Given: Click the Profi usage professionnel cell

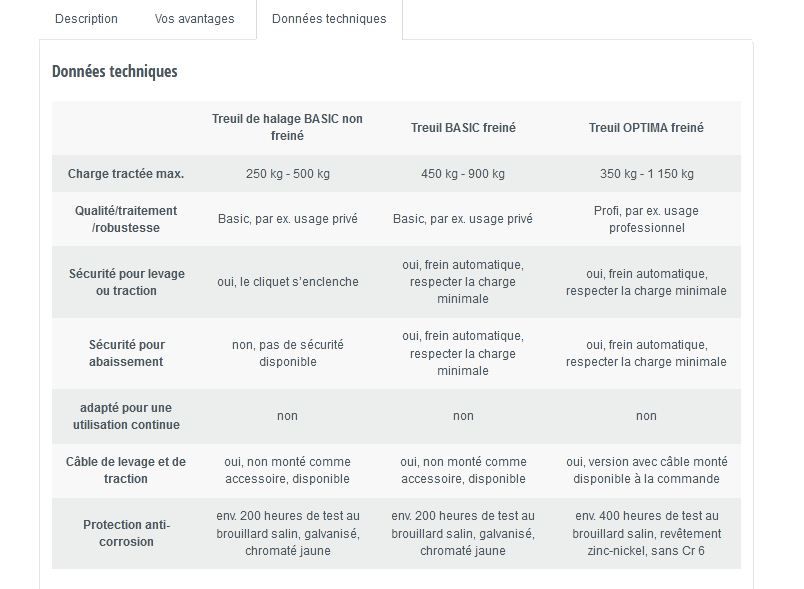Looking at the screenshot, I should pyautogui.click(x=646, y=219).
